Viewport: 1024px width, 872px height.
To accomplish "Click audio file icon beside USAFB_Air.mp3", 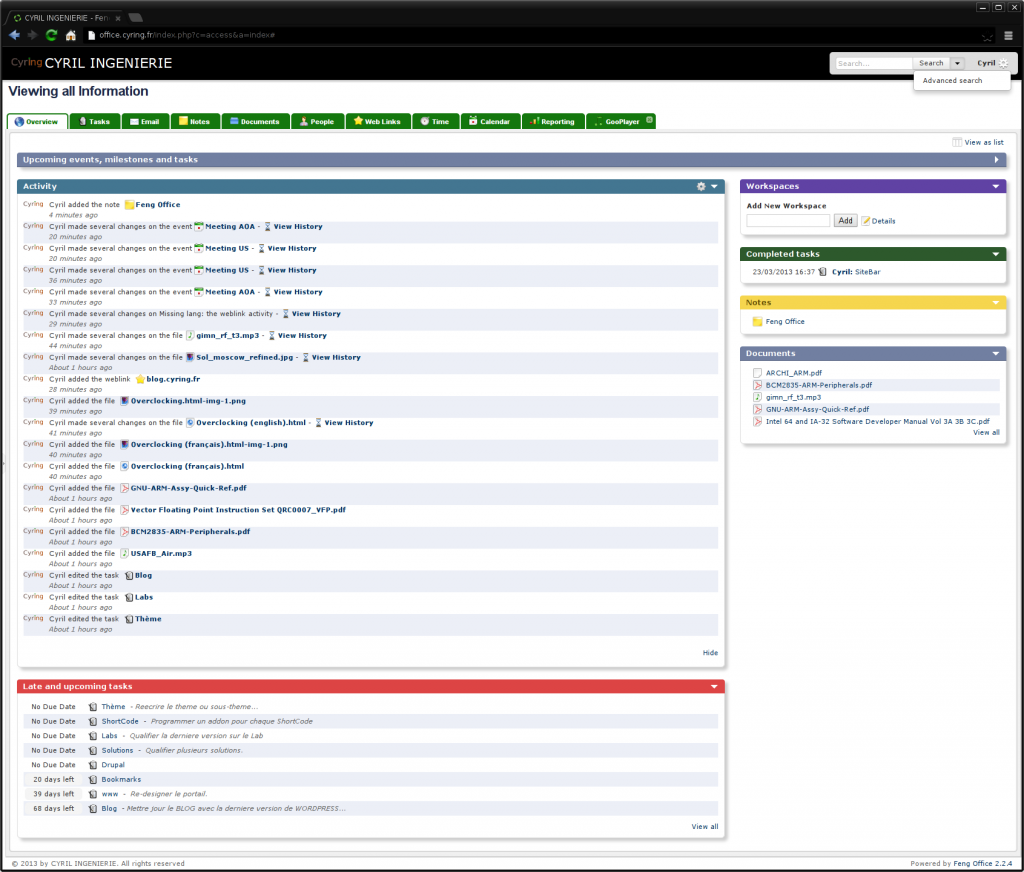I will pyautogui.click(x=124, y=554).
